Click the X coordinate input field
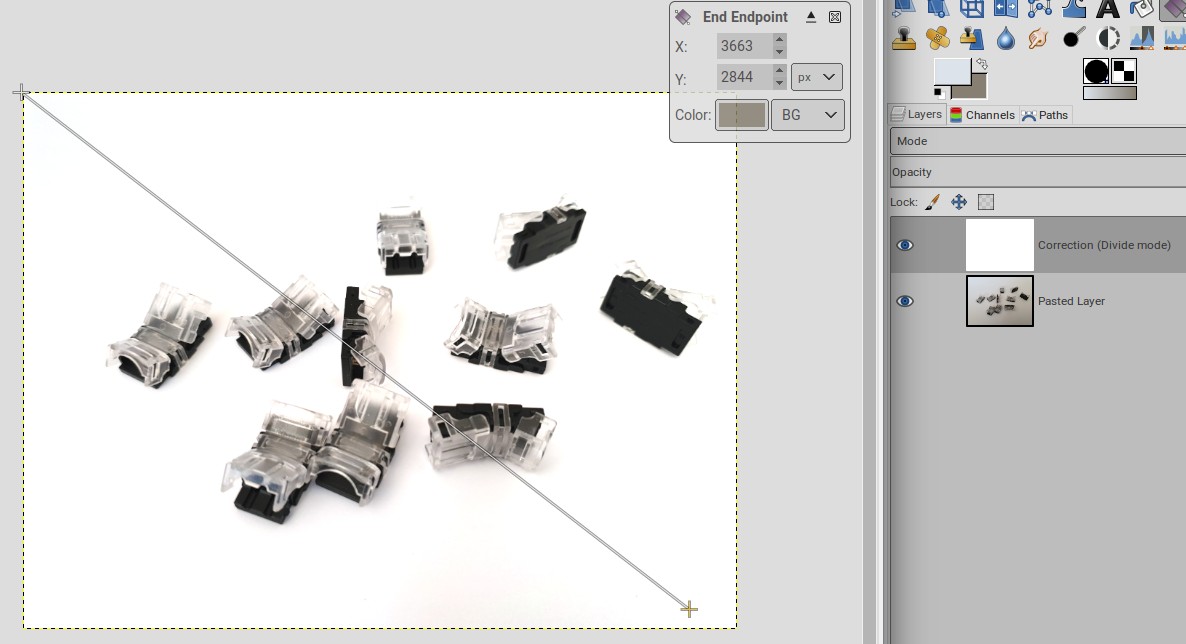 point(744,46)
